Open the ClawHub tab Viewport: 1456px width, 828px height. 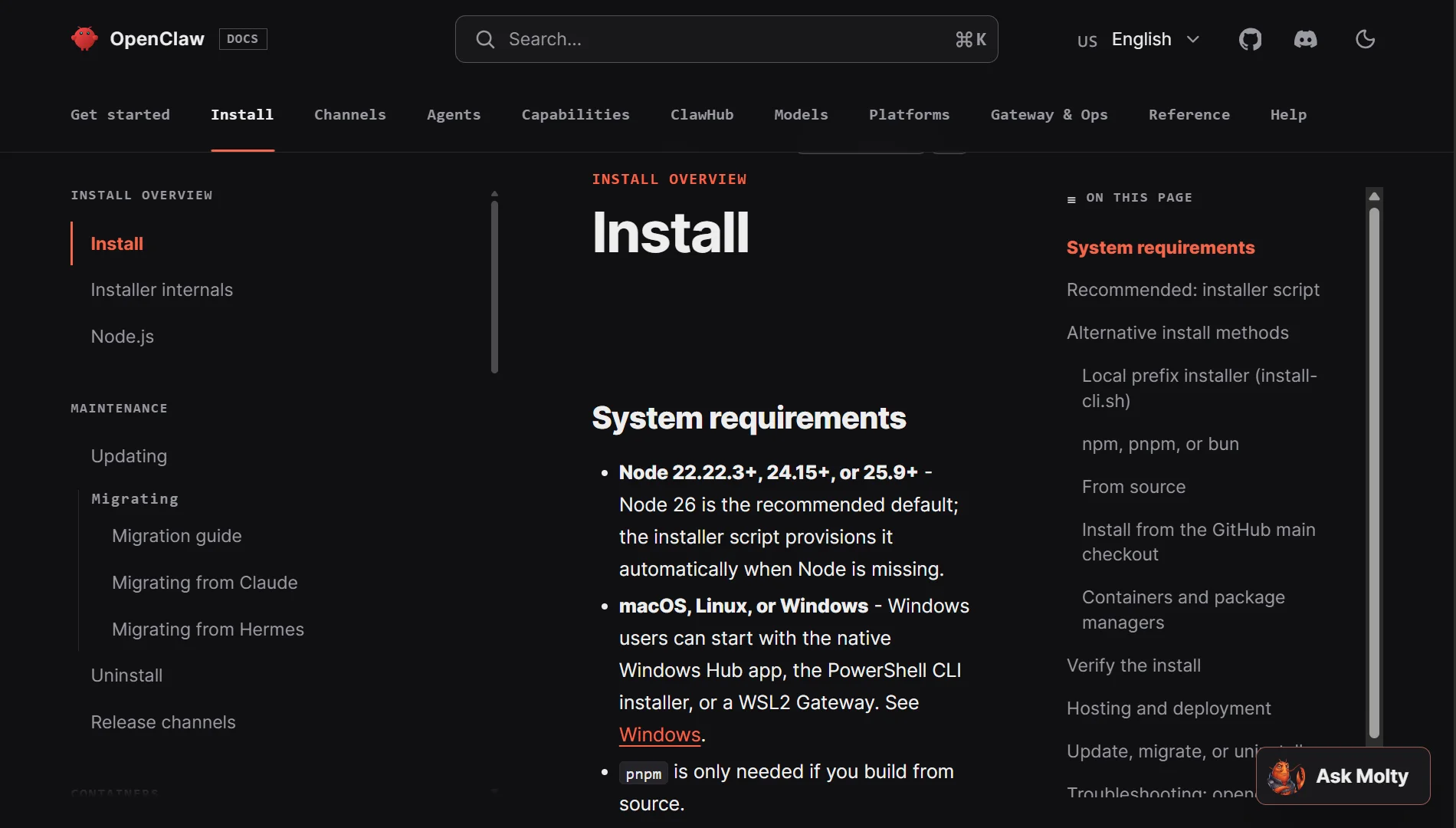point(702,114)
